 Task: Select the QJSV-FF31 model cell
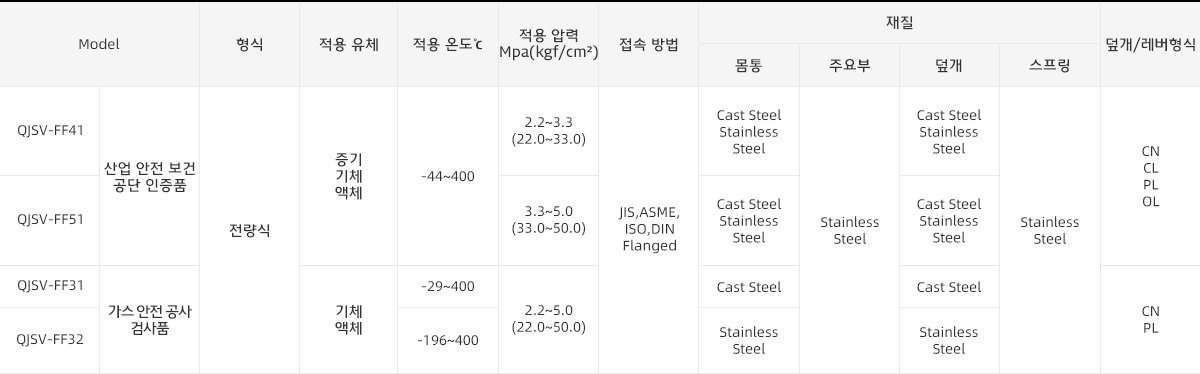pyautogui.click(x=50, y=286)
